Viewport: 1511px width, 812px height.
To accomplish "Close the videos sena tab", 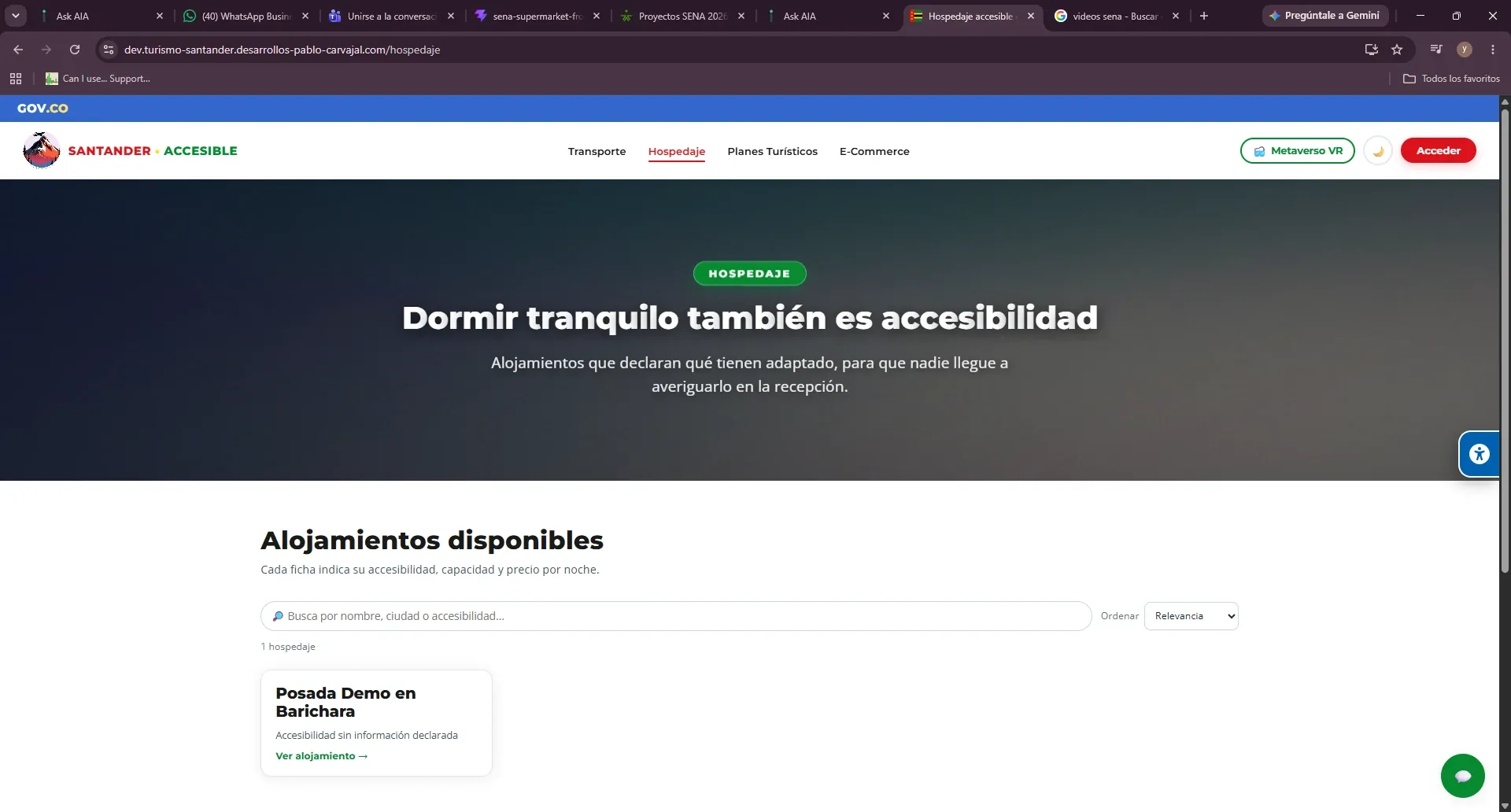I will [x=1176, y=16].
